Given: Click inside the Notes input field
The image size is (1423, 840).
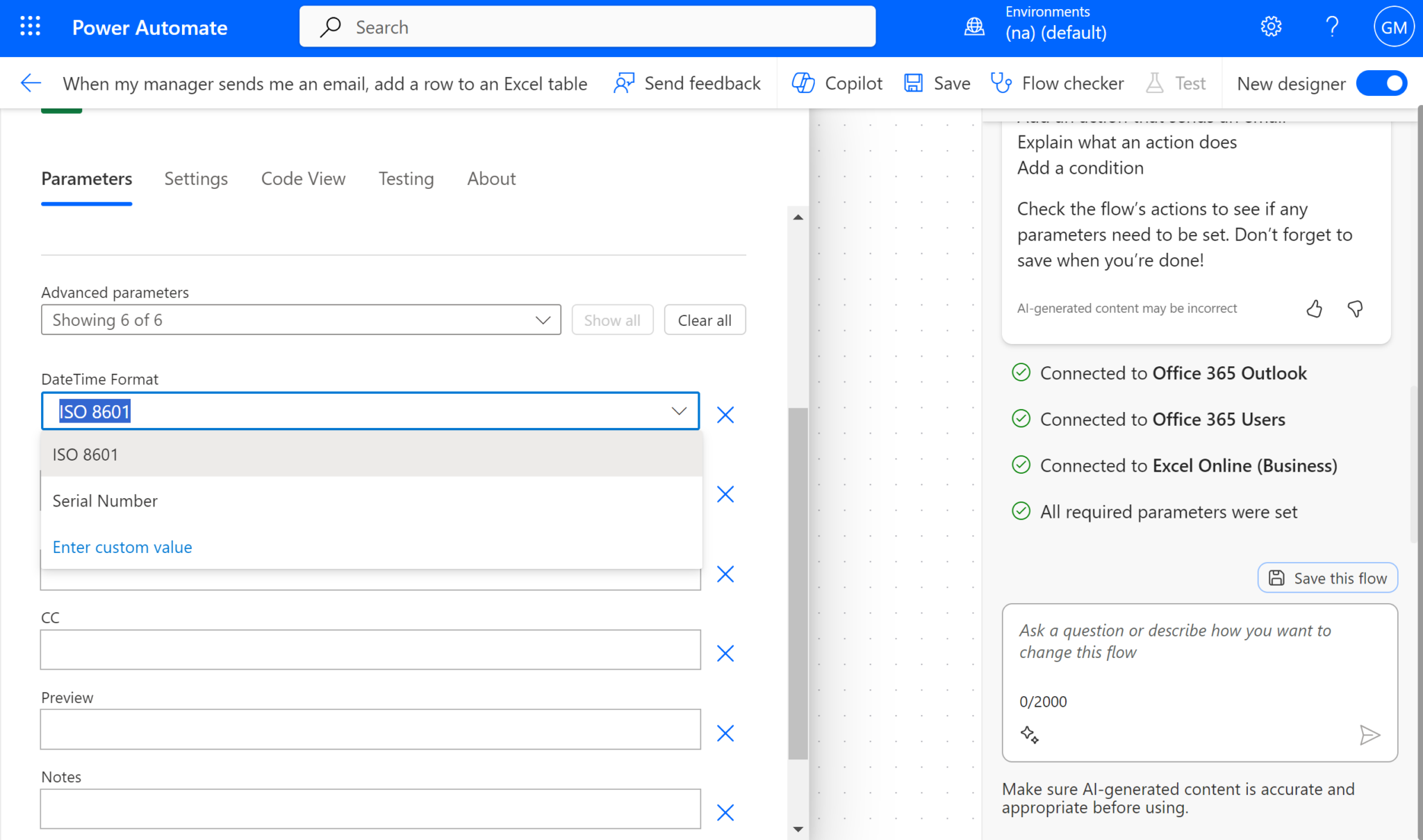Looking at the screenshot, I should pyautogui.click(x=370, y=809).
